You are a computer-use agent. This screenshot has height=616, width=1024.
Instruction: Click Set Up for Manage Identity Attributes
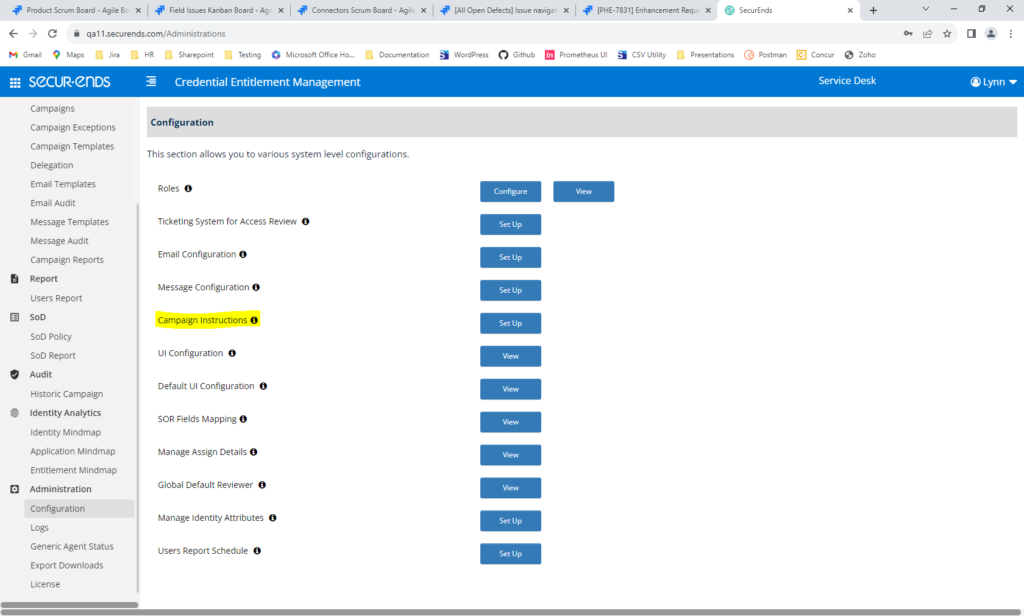[x=511, y=521]
